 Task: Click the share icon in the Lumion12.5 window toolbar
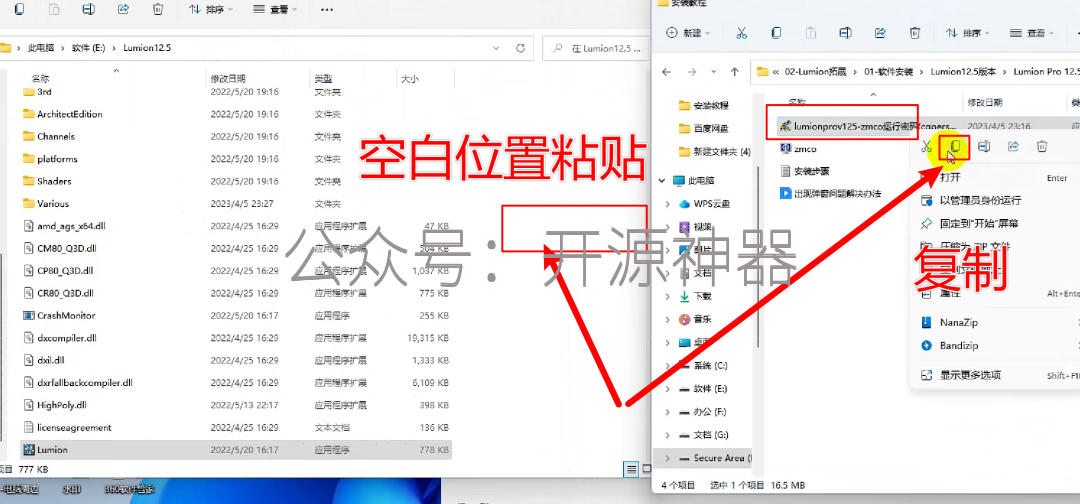123,9
